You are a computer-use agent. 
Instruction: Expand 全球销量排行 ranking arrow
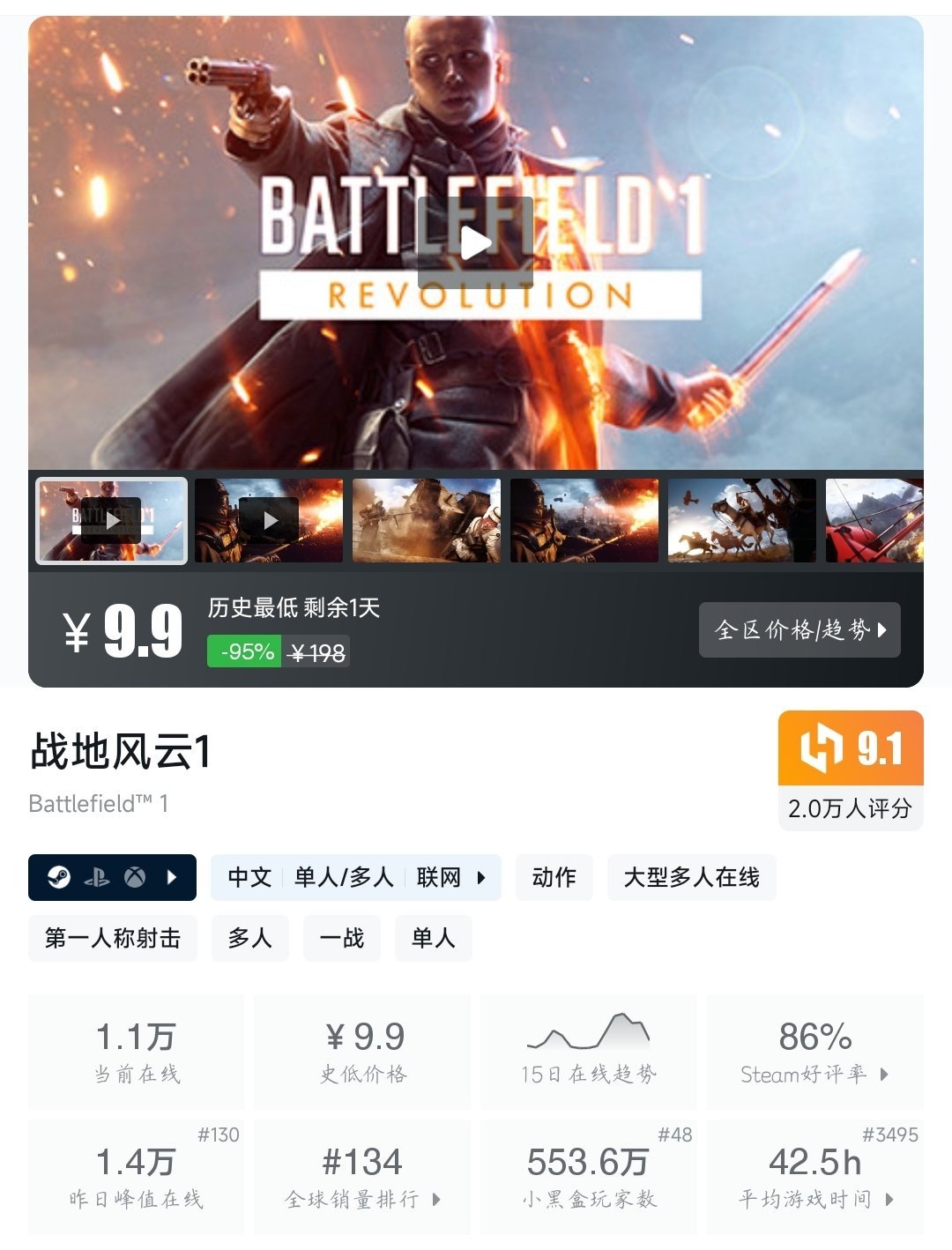point(436,1199)
